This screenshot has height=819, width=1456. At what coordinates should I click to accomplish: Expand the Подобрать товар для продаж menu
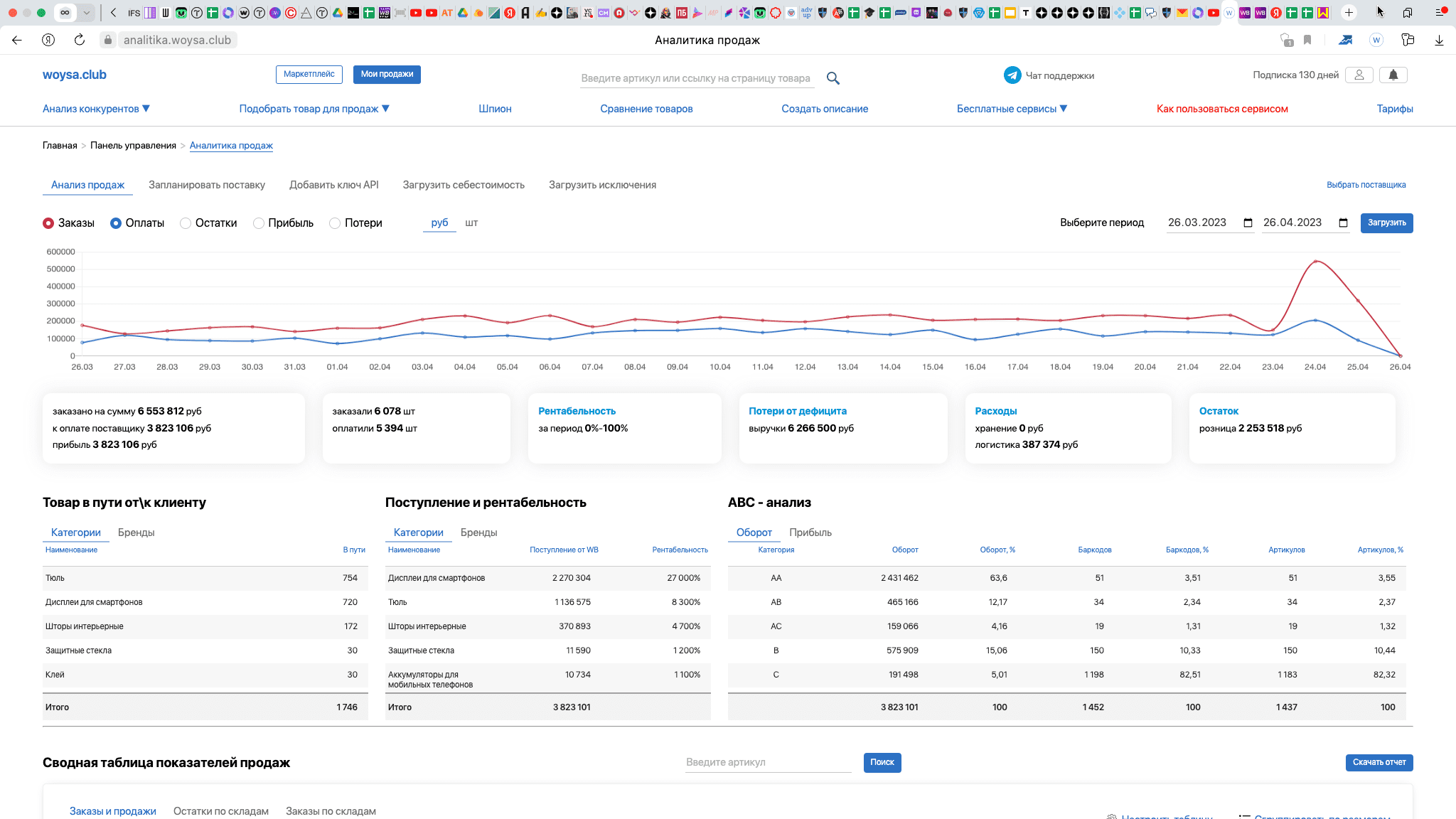coord(314,109)
